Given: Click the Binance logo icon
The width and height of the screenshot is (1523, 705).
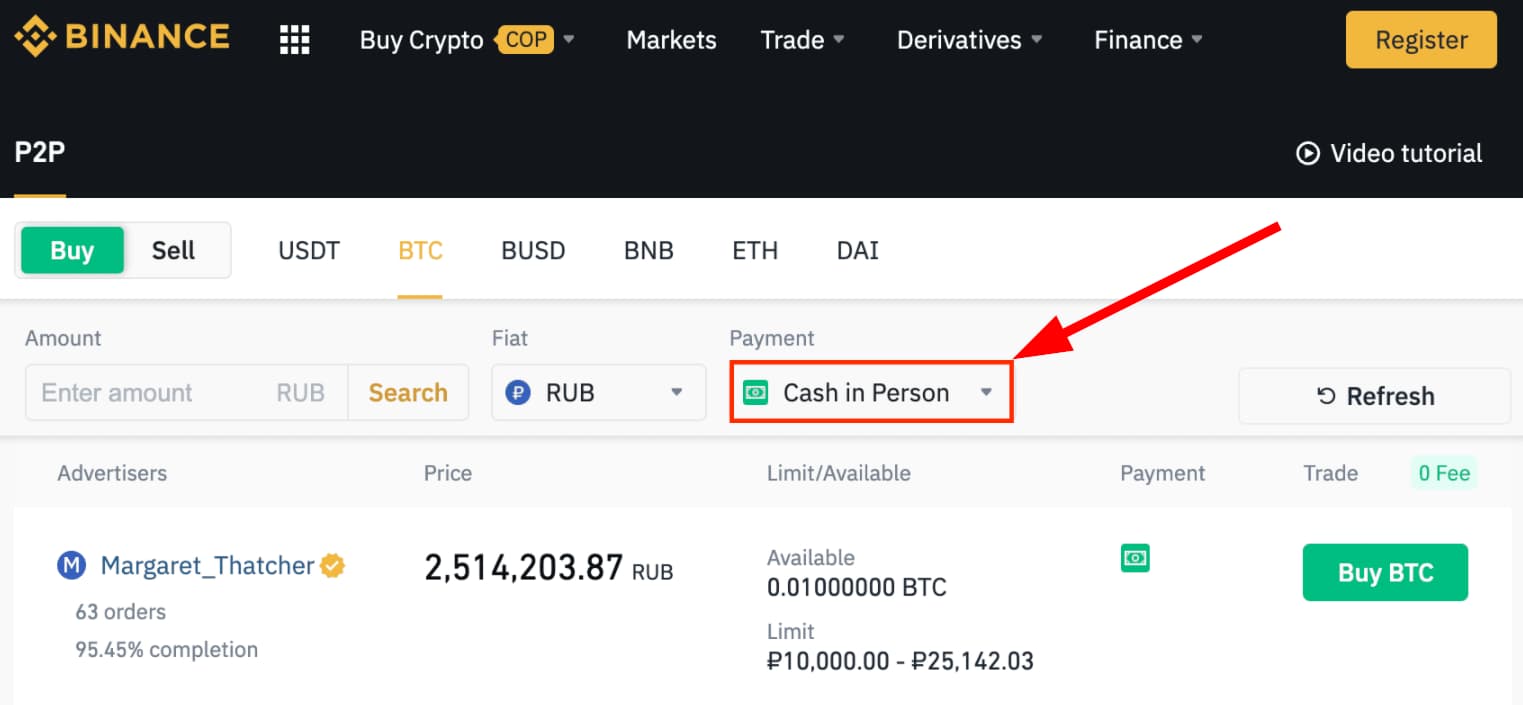Looking at the screenshot, I should (x=34, y=38).
